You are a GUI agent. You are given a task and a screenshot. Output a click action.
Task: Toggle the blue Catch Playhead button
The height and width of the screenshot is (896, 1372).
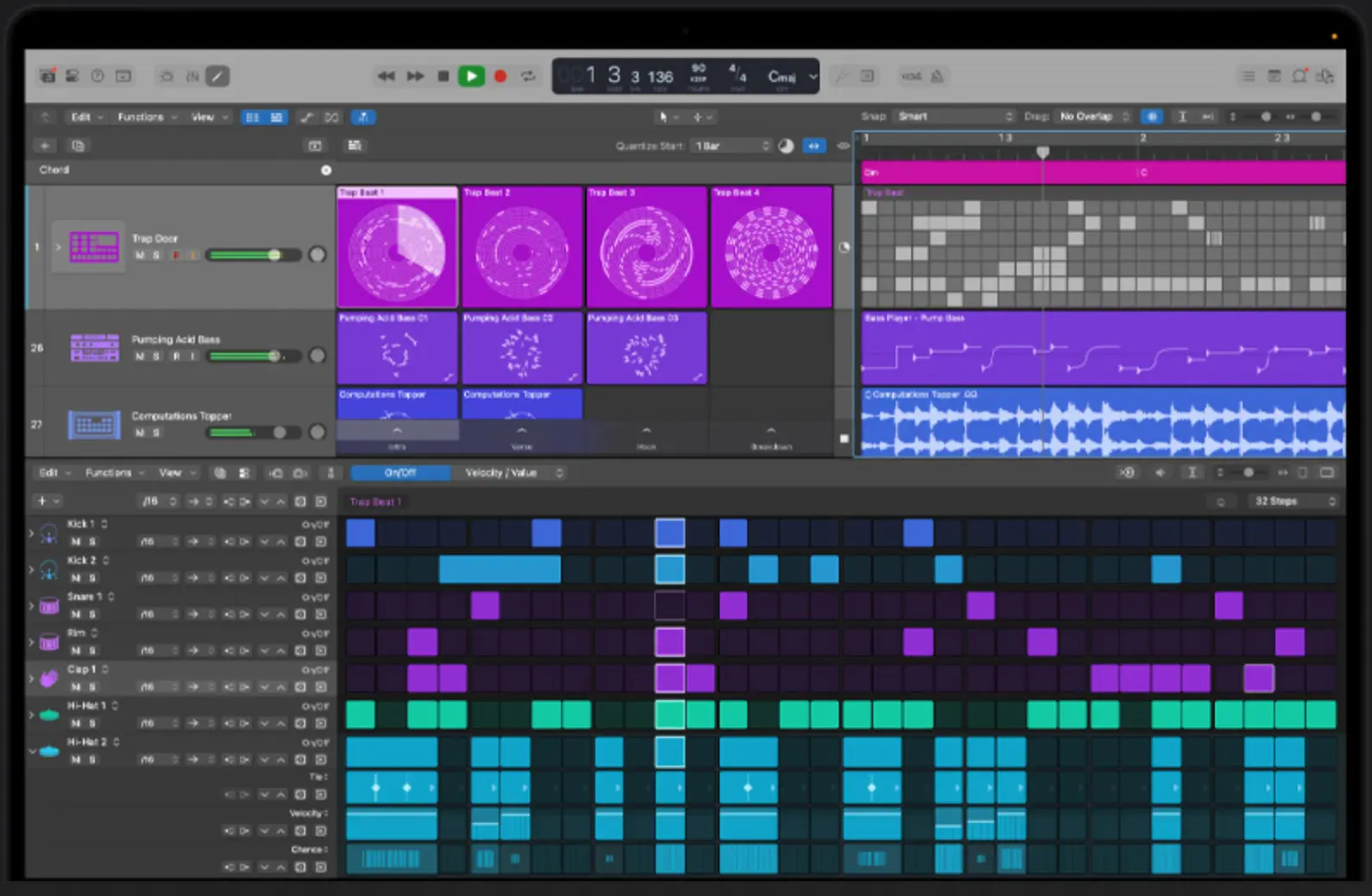click(363, 117)
